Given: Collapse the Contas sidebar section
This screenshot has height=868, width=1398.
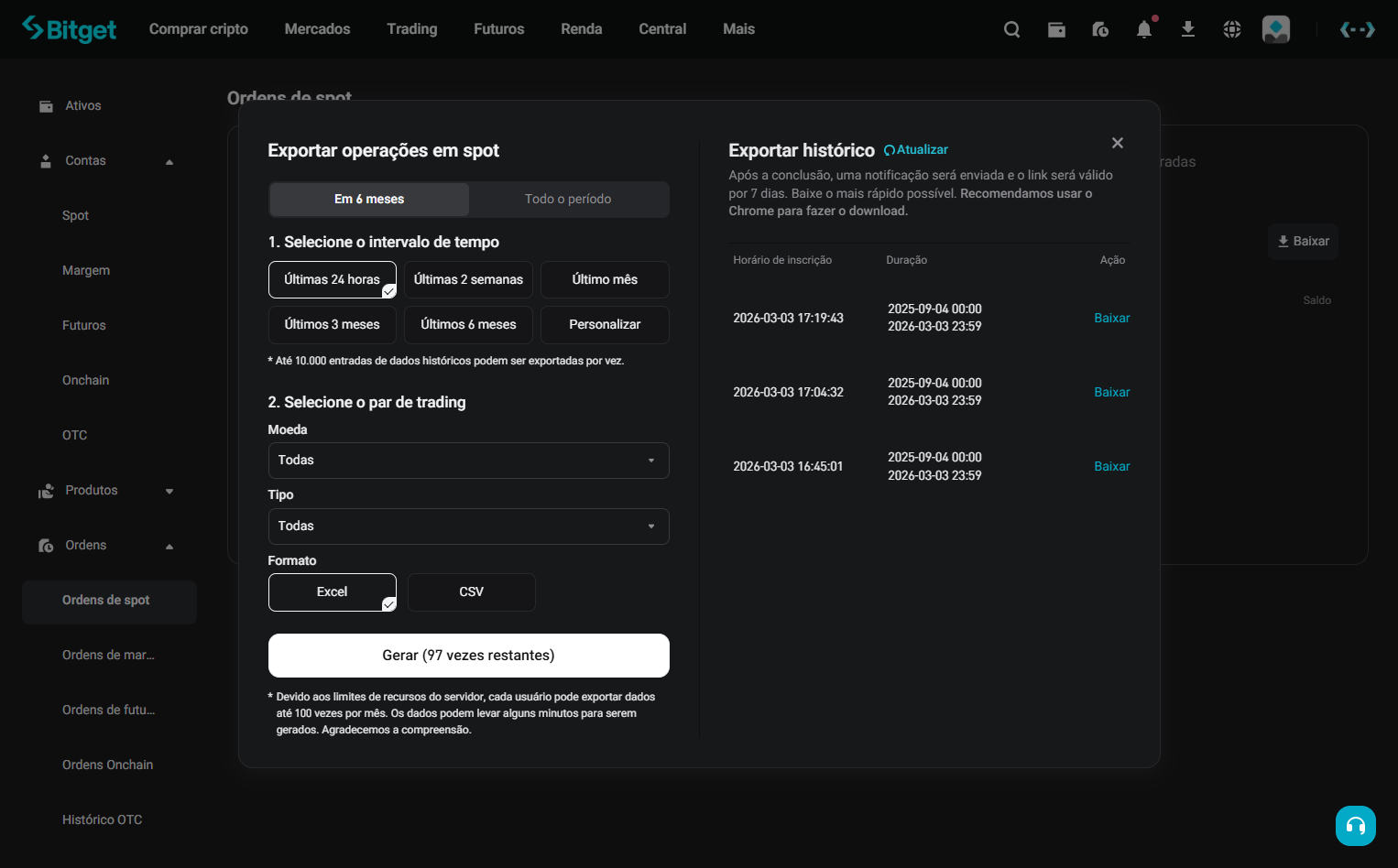Looking at the screenshot, I should 169,162.
